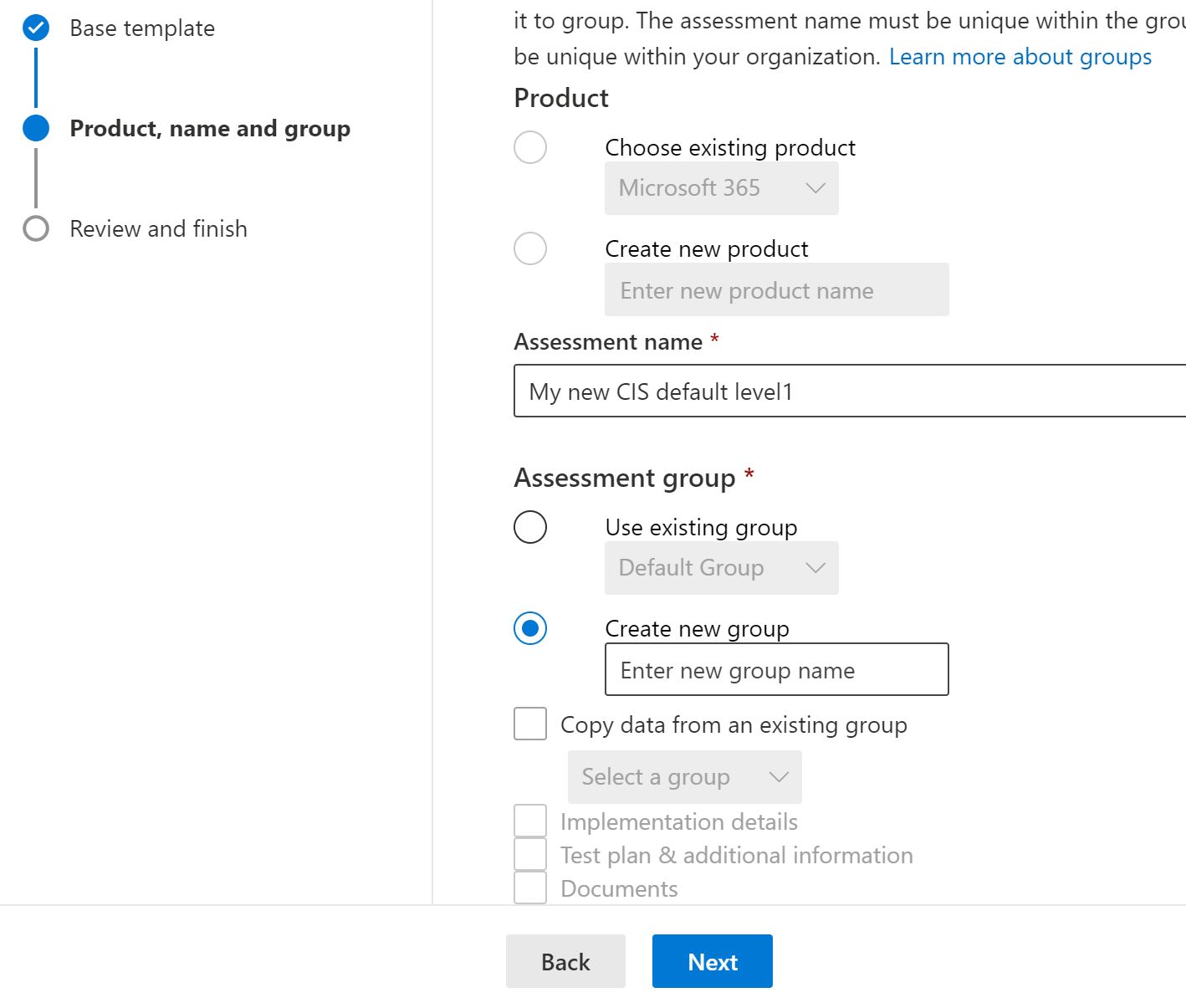Click the Assessment name text field
1186x1008 pixels.
(849, 391)
